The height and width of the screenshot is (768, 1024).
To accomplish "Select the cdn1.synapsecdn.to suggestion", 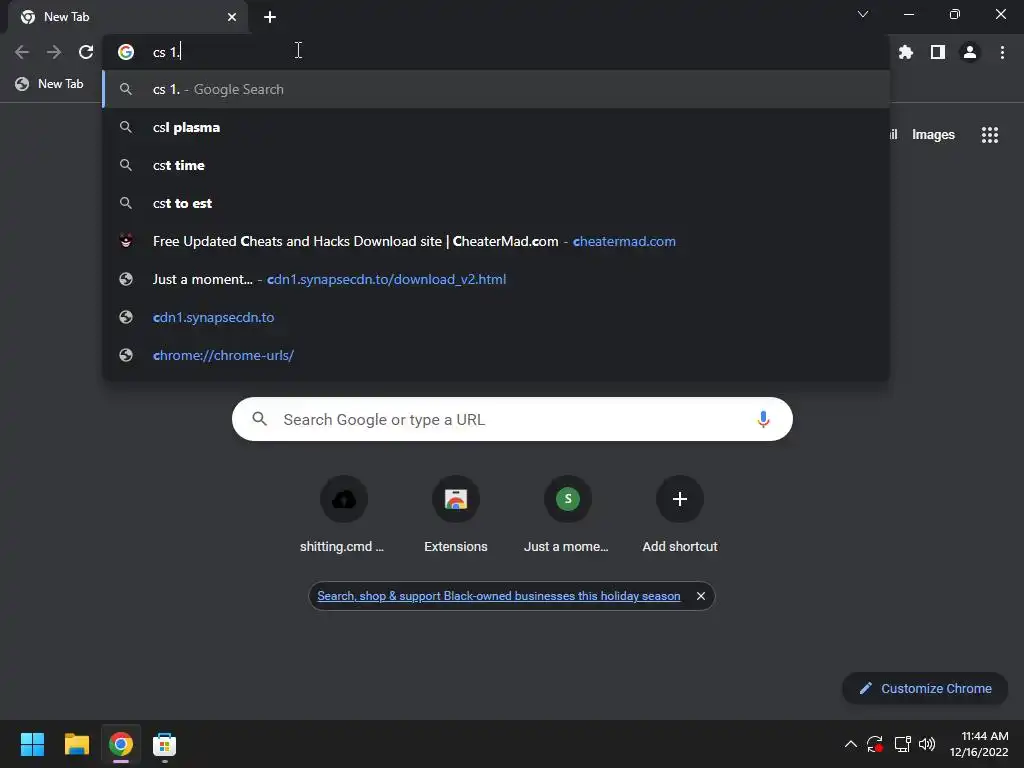I will coord(496,317).
